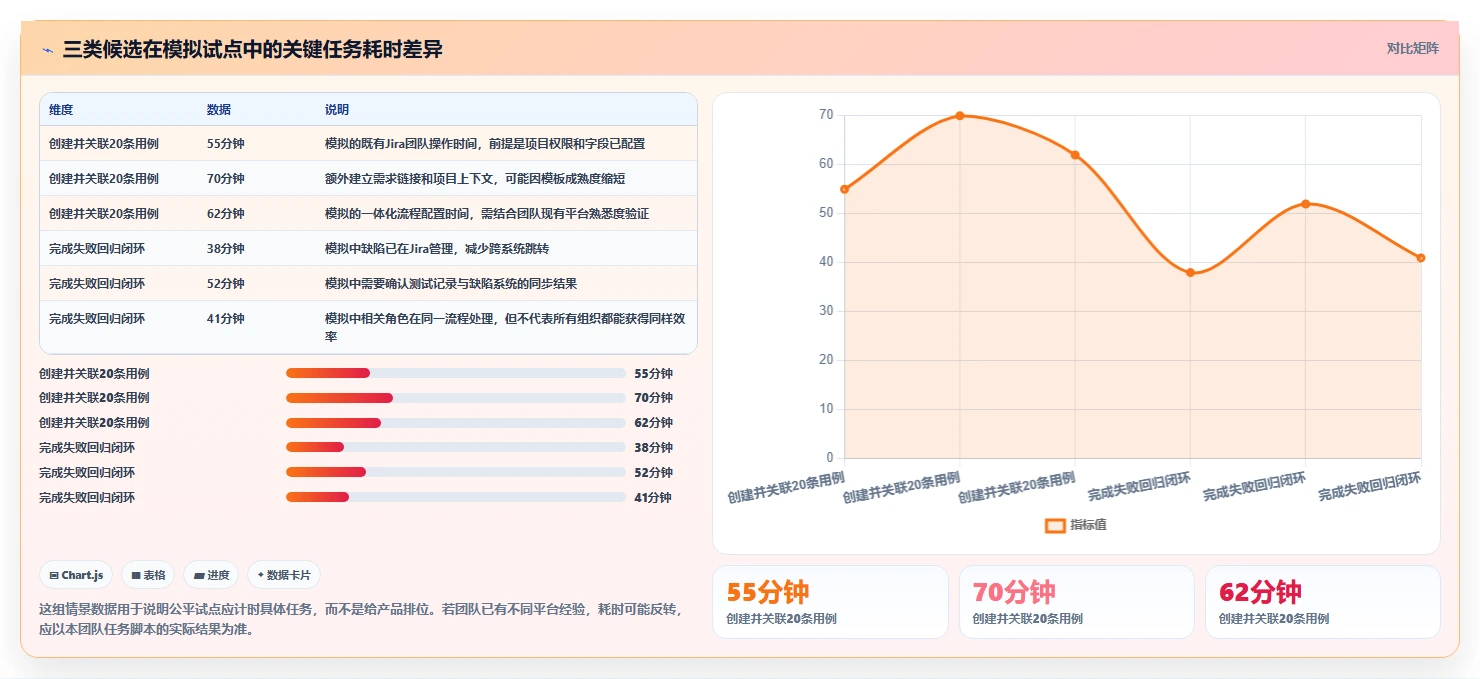Click the 38分钟 value in the table
Screen dimensions: 1480x679
[226, 249]
